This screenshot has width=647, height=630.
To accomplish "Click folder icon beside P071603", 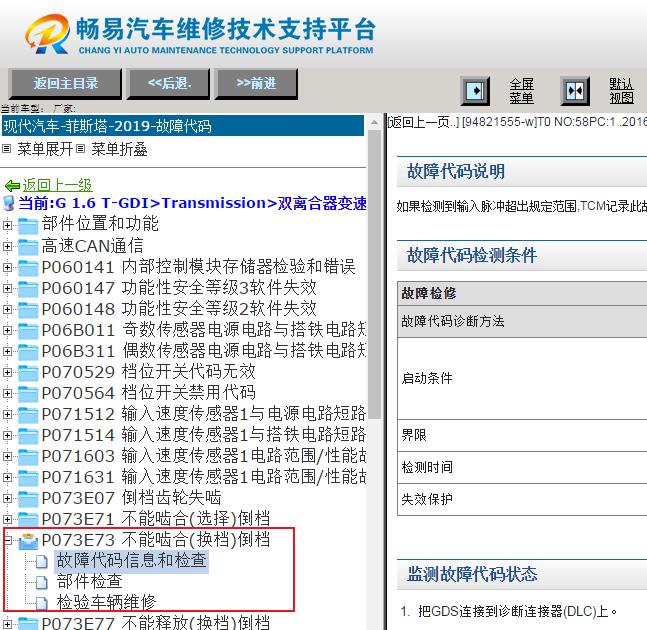I will tap(28, 457).
